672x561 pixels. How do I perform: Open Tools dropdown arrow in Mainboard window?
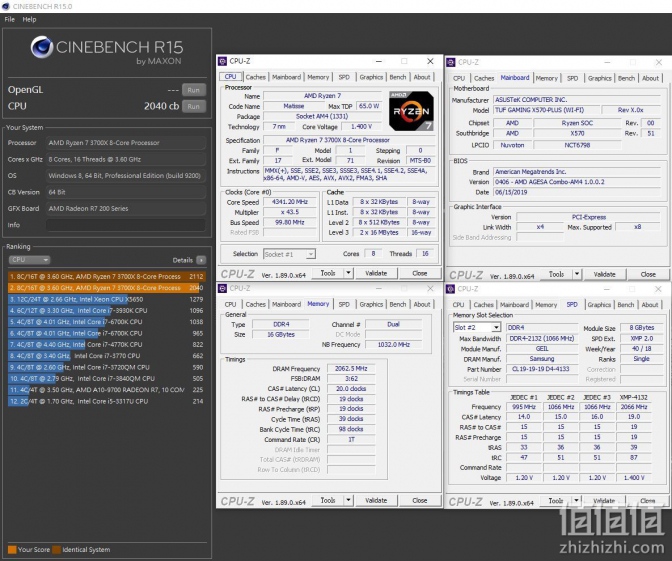pyautogui.click(x=577, y=274)
